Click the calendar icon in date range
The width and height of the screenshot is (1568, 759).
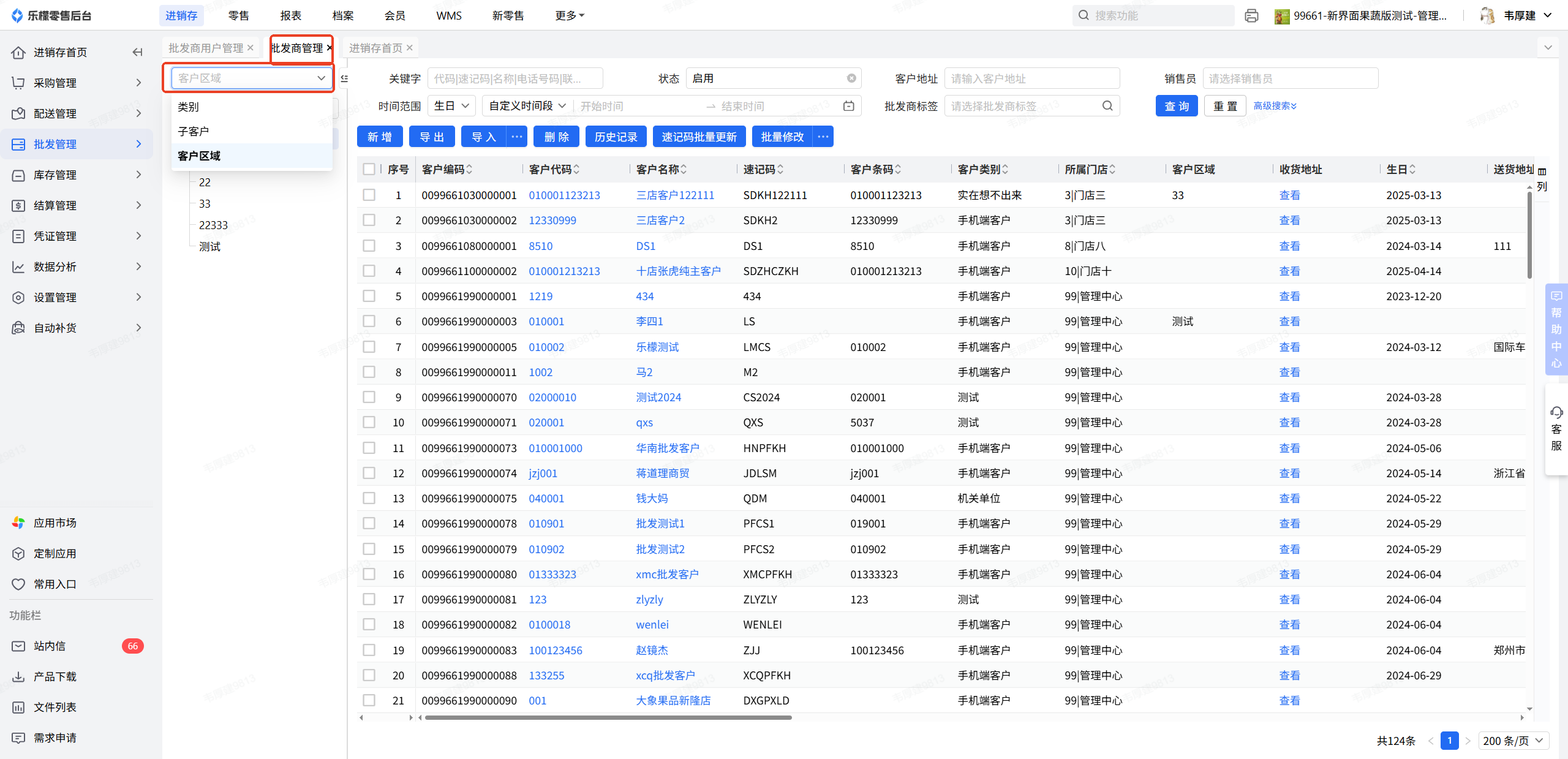(x=848, y=106)
